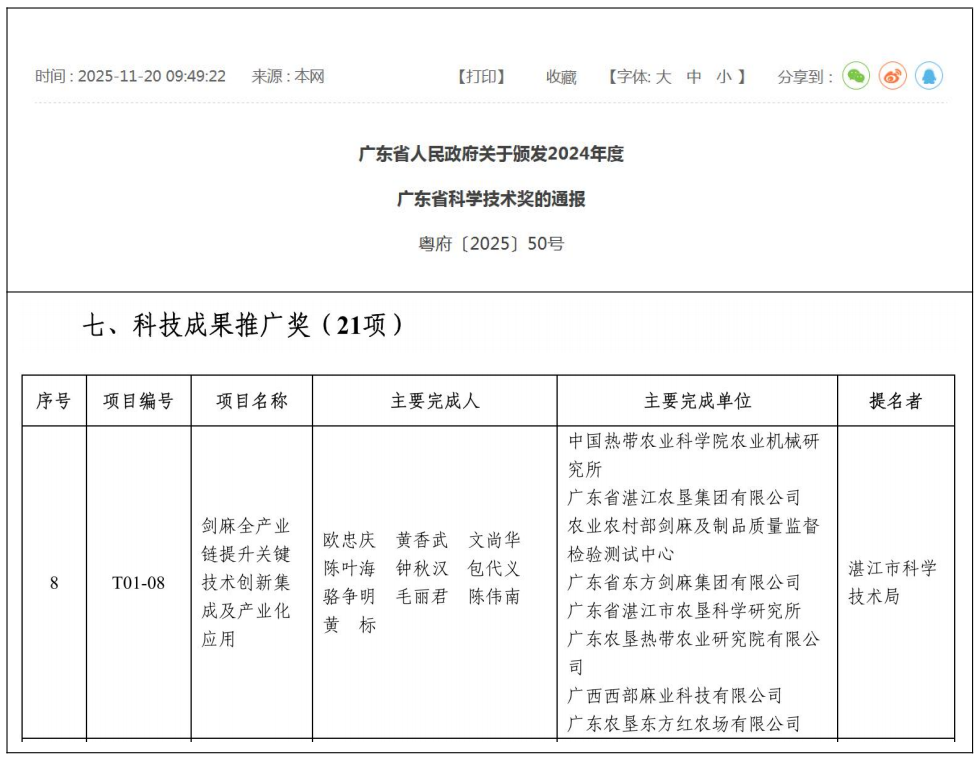Click the 来源: 本网 source text
Screen dimensions: 980x759
(x=288, y=77)
